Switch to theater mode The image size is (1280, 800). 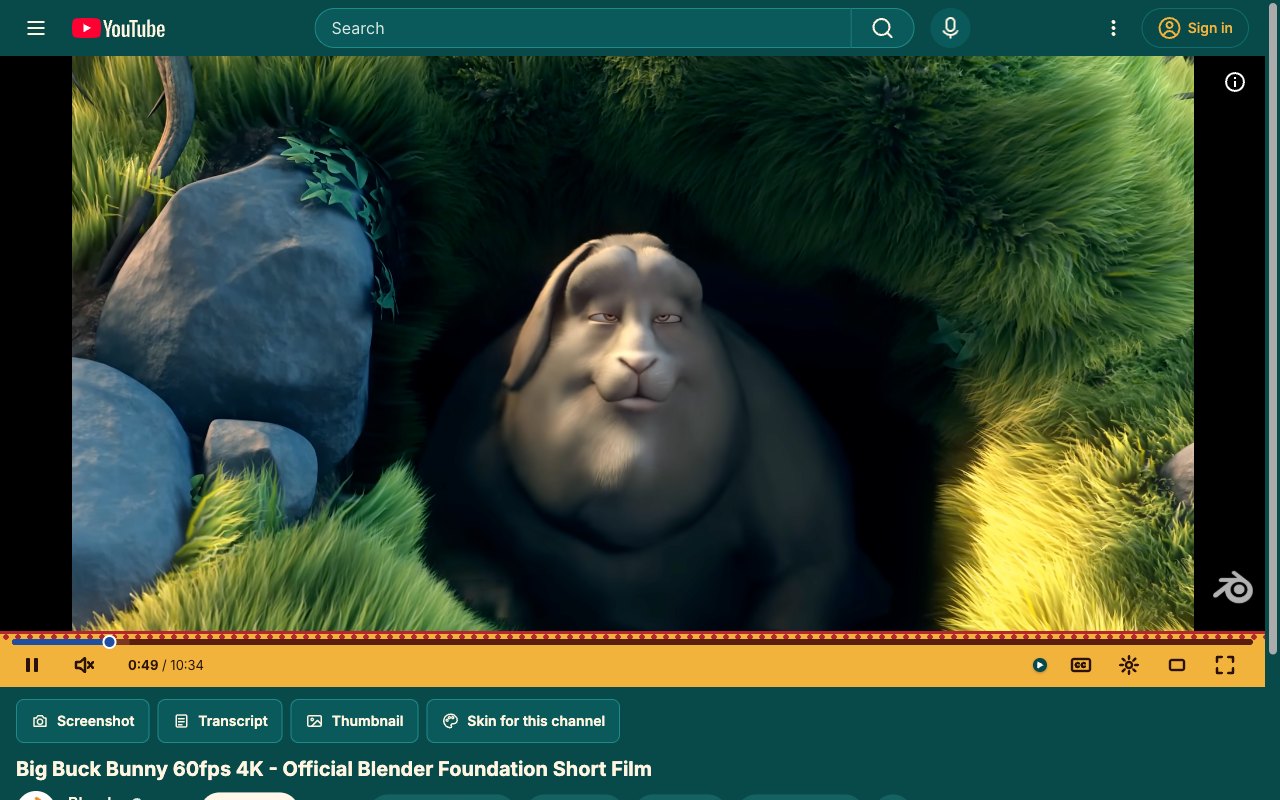point(1177,665)
